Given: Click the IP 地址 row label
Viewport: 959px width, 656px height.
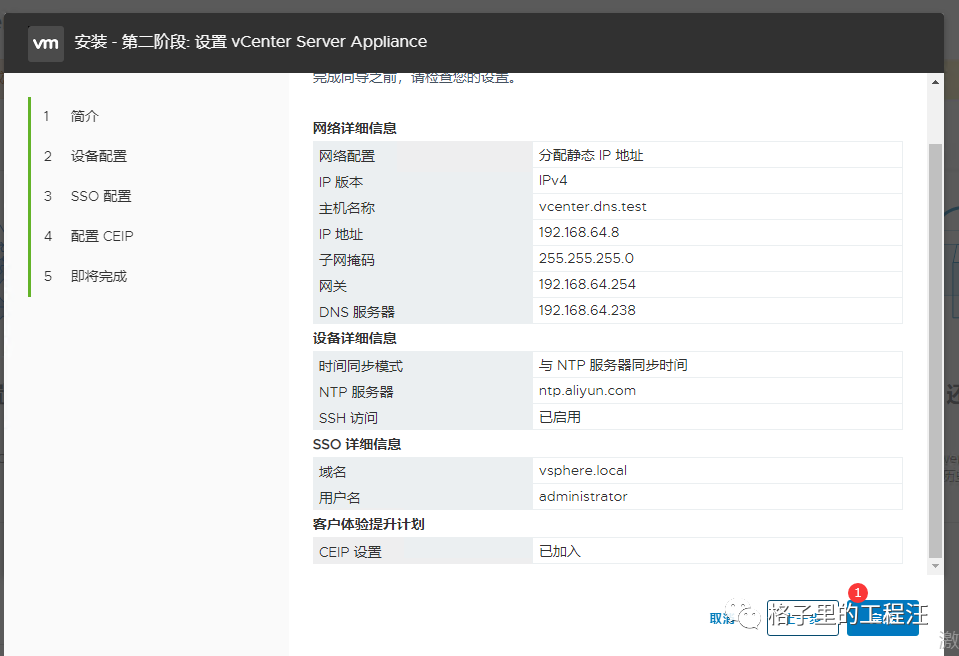Looking at the screenshot, I should [x=341, y=234].
